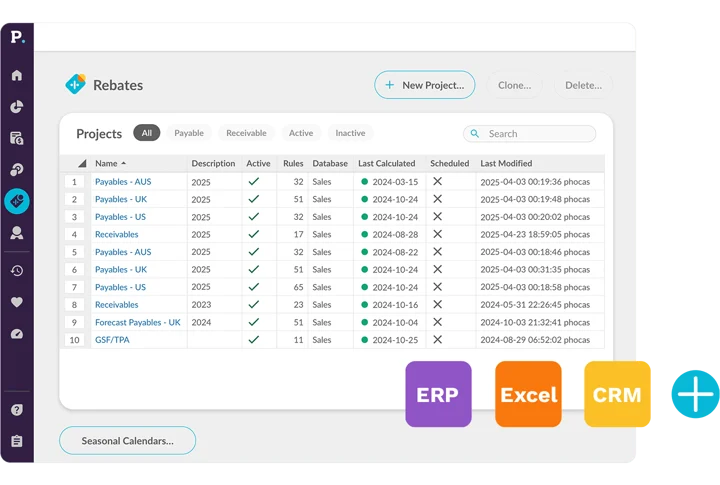Click green status dot for 2024-03-15
Image resolution: width=720 pixels, height=485 pixels.
(365, 181)
